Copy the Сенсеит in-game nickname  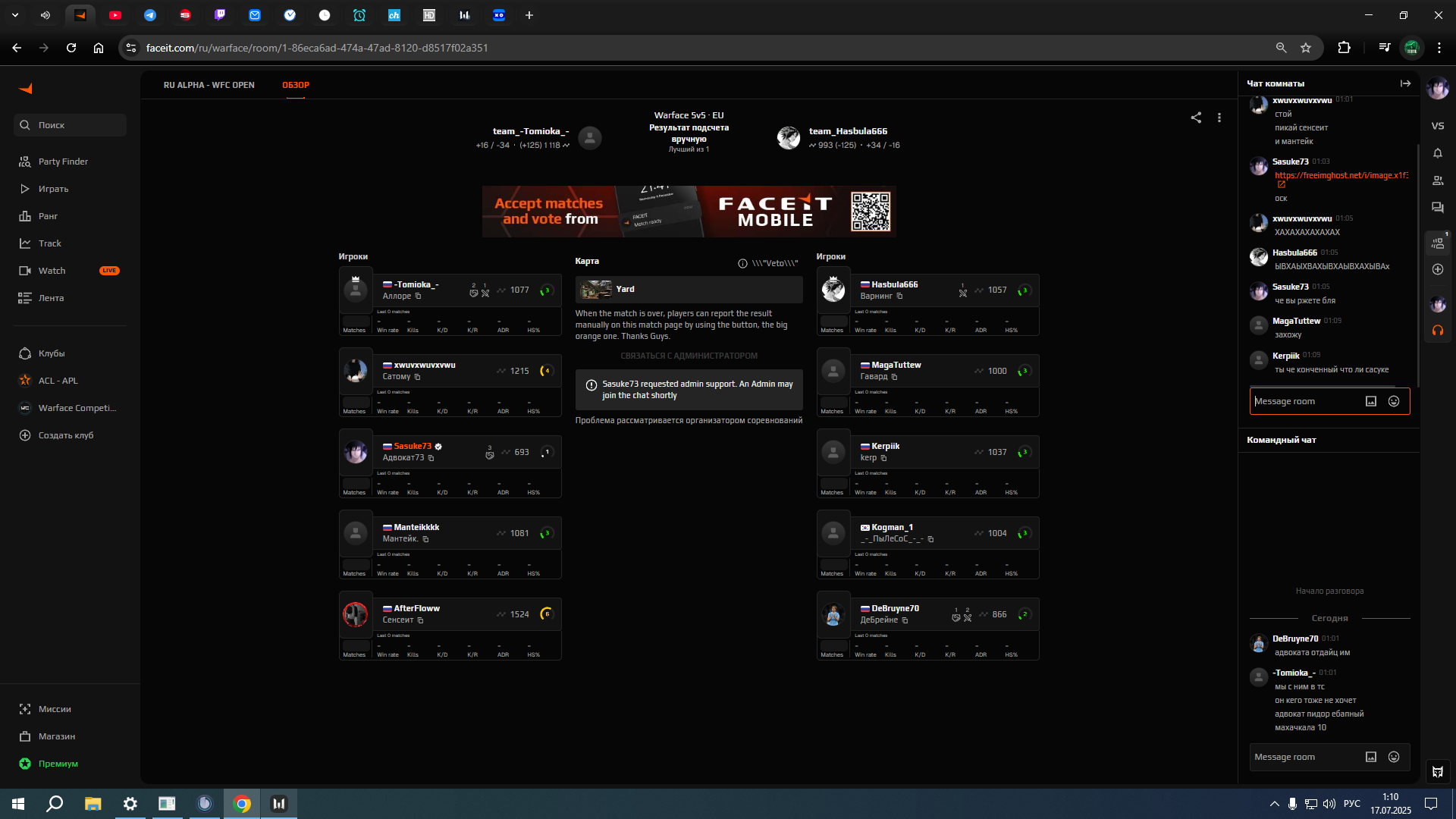click(420, 620)
